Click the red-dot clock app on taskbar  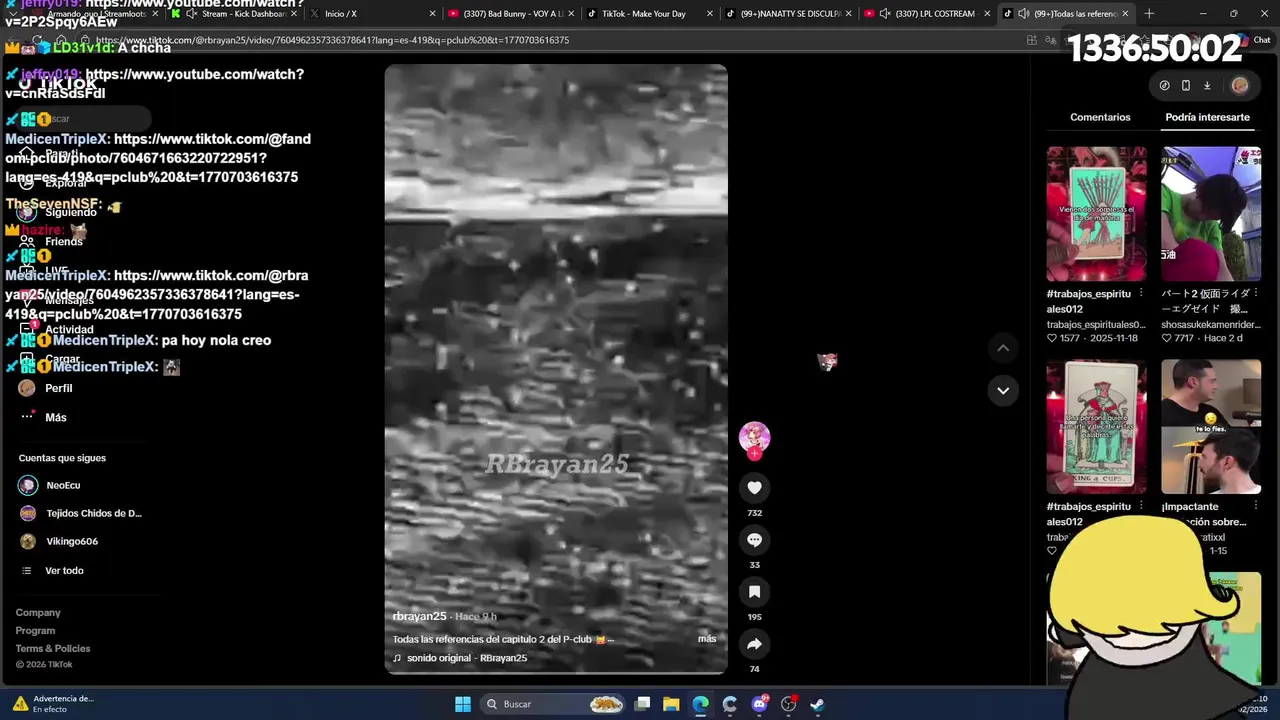pyautogui.click(x=788, y=704)
